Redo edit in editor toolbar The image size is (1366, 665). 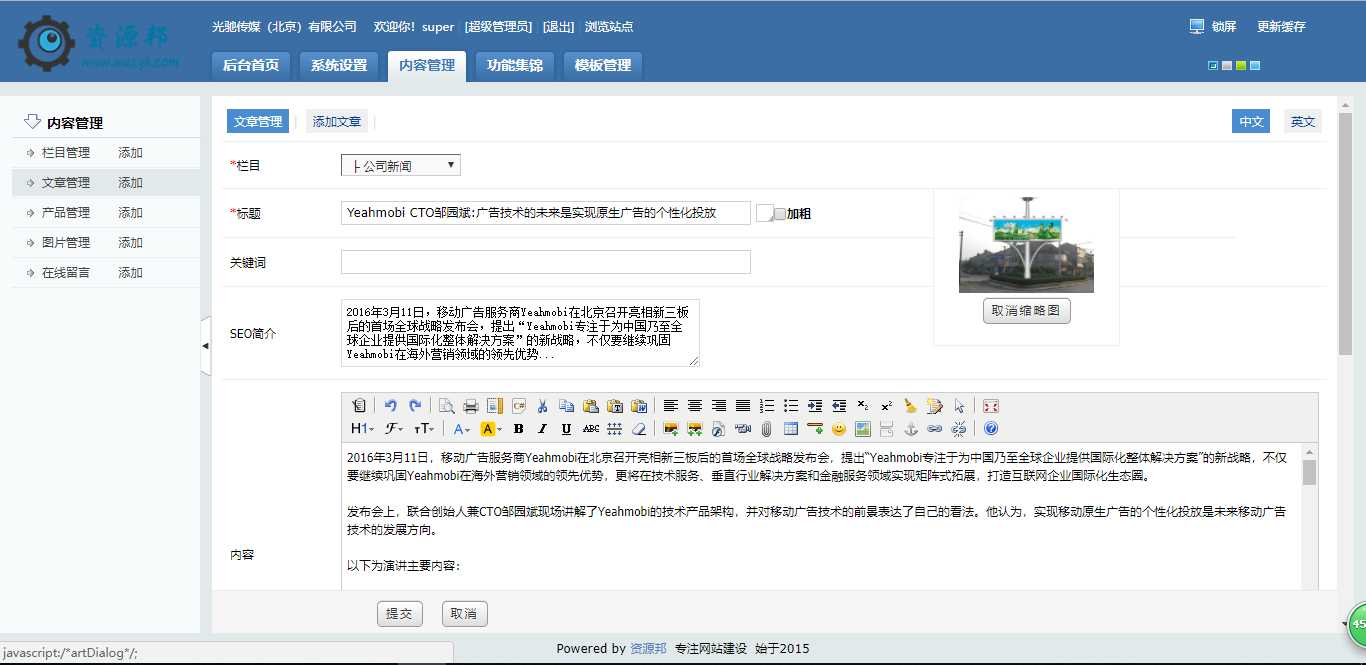pyautogui.click(x=415, y=406)
